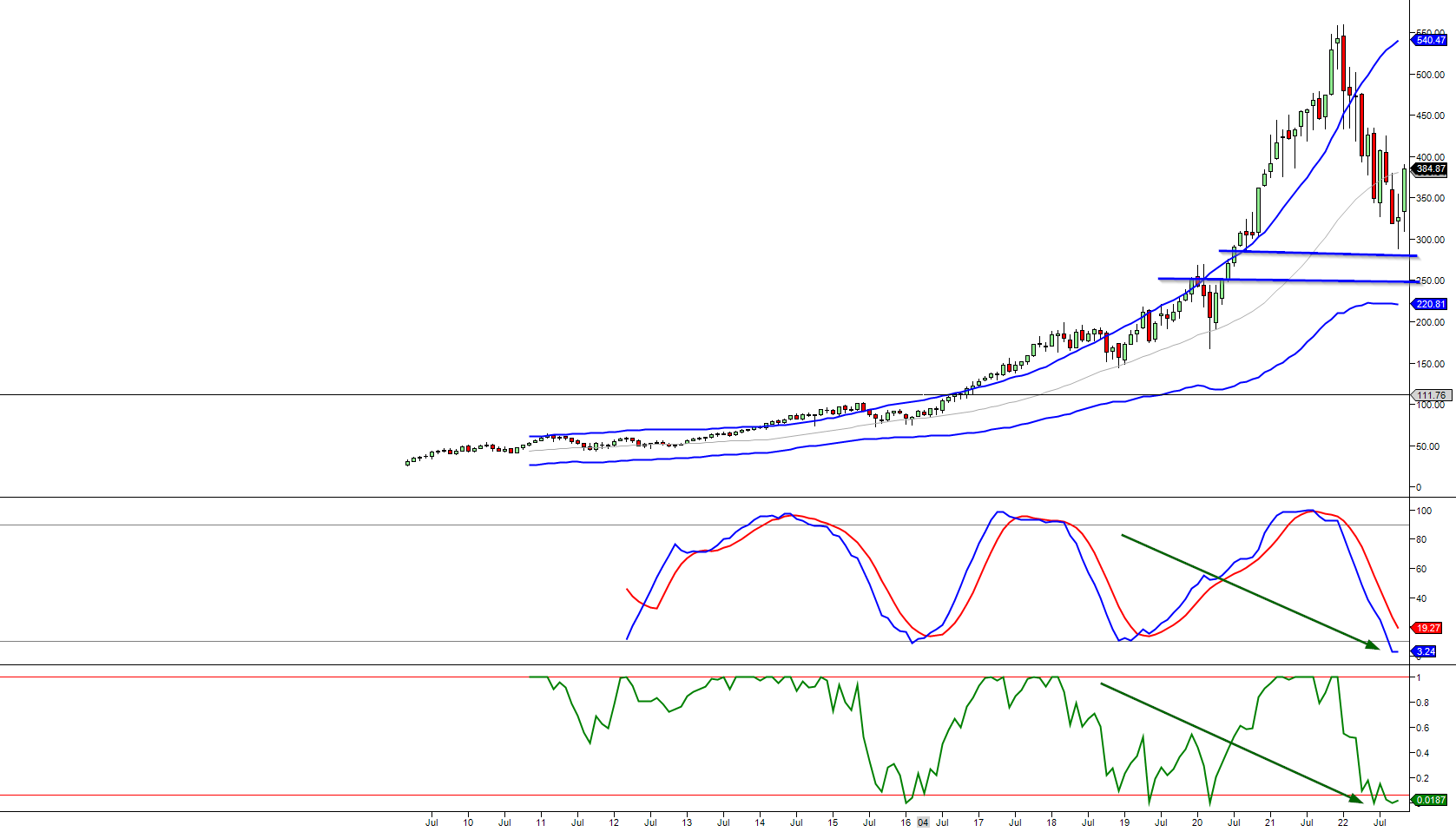The image size is (1456, 832).
Task: Click the 200.00 price axis label
Action: [1431, 322]
